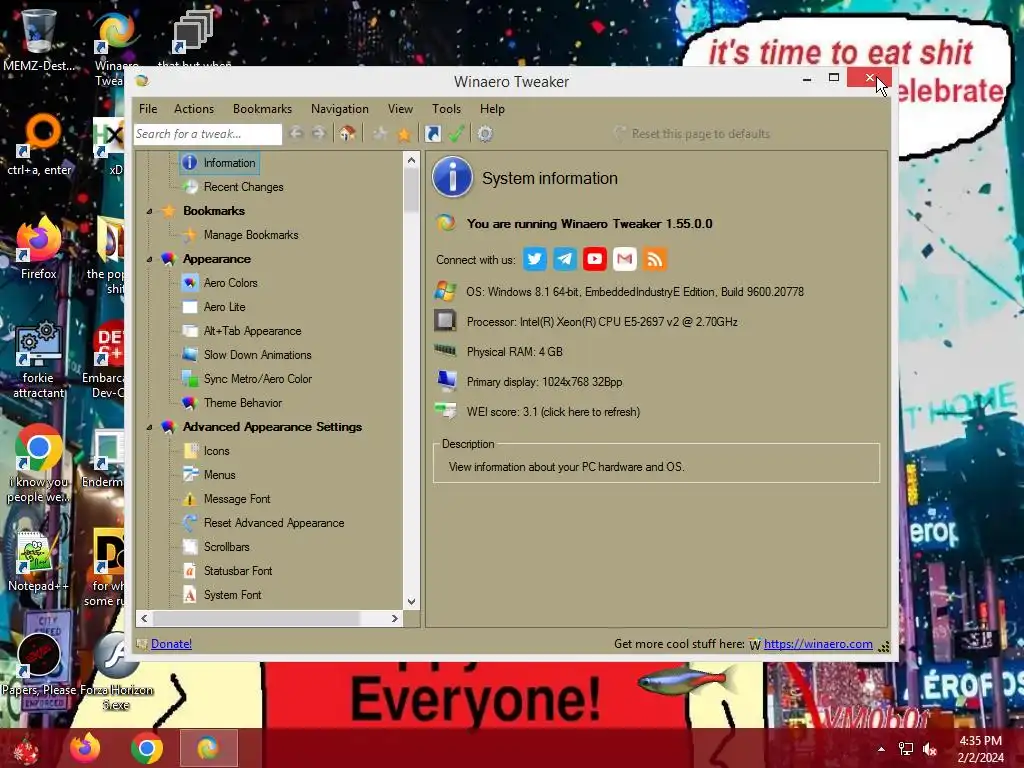Click the Donate! link
Image resolution: width=1024 pixels, height=768 pixels.
pos(171,644)
